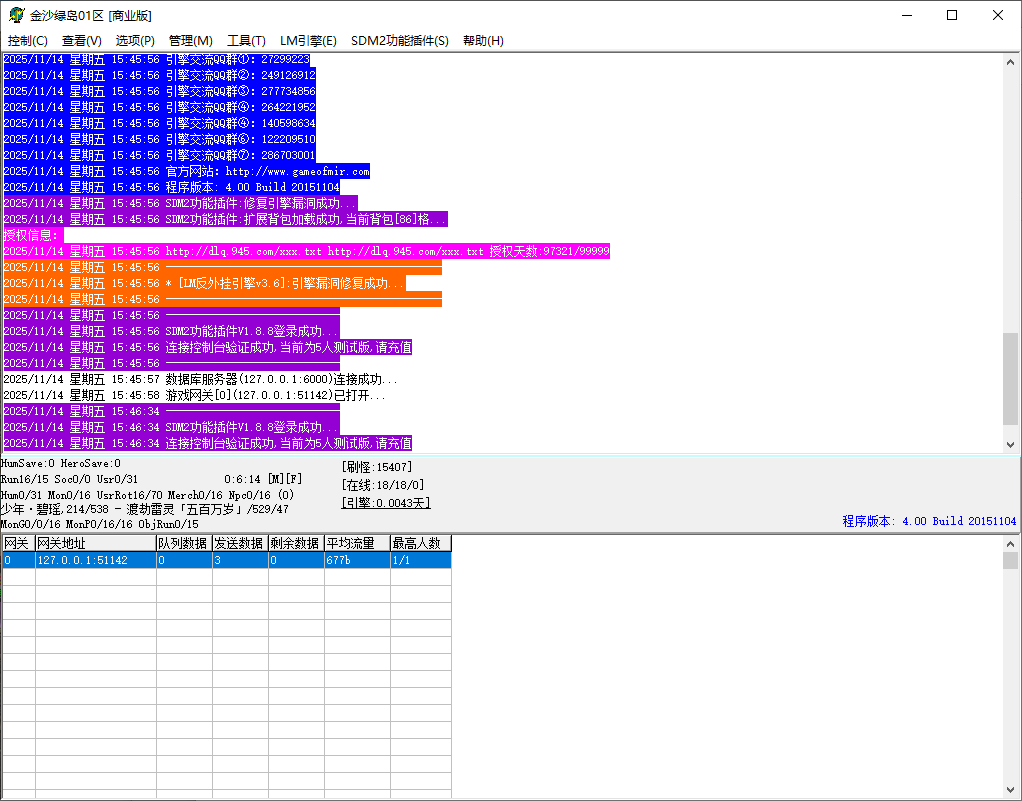Minimize the 金沙绿岛01区 window

pos(907,15)
